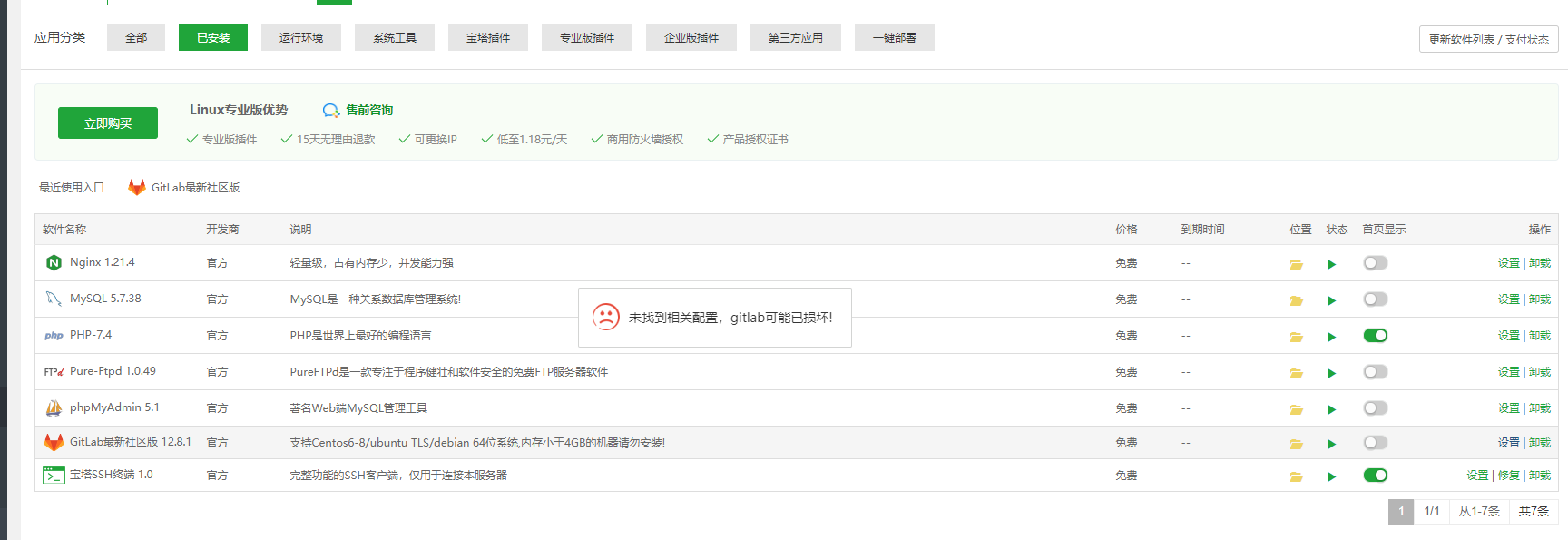Toggle phpMyAdmin homepage display switch
Image resolution: width=1568 pixels, height=540 pixels.
(x=1376, y=408)
